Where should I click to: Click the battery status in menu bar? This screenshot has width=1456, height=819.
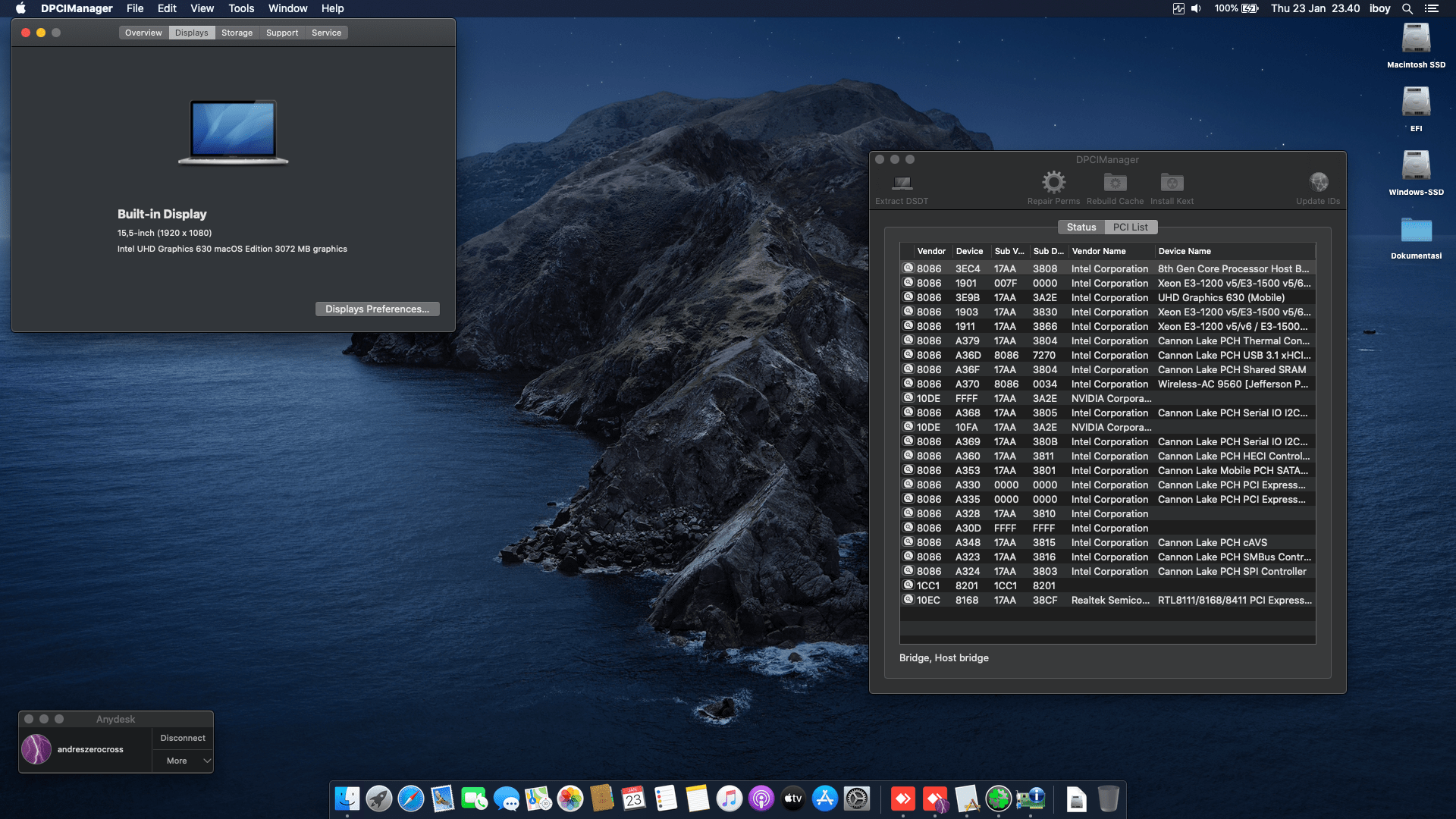(1237, 8)
